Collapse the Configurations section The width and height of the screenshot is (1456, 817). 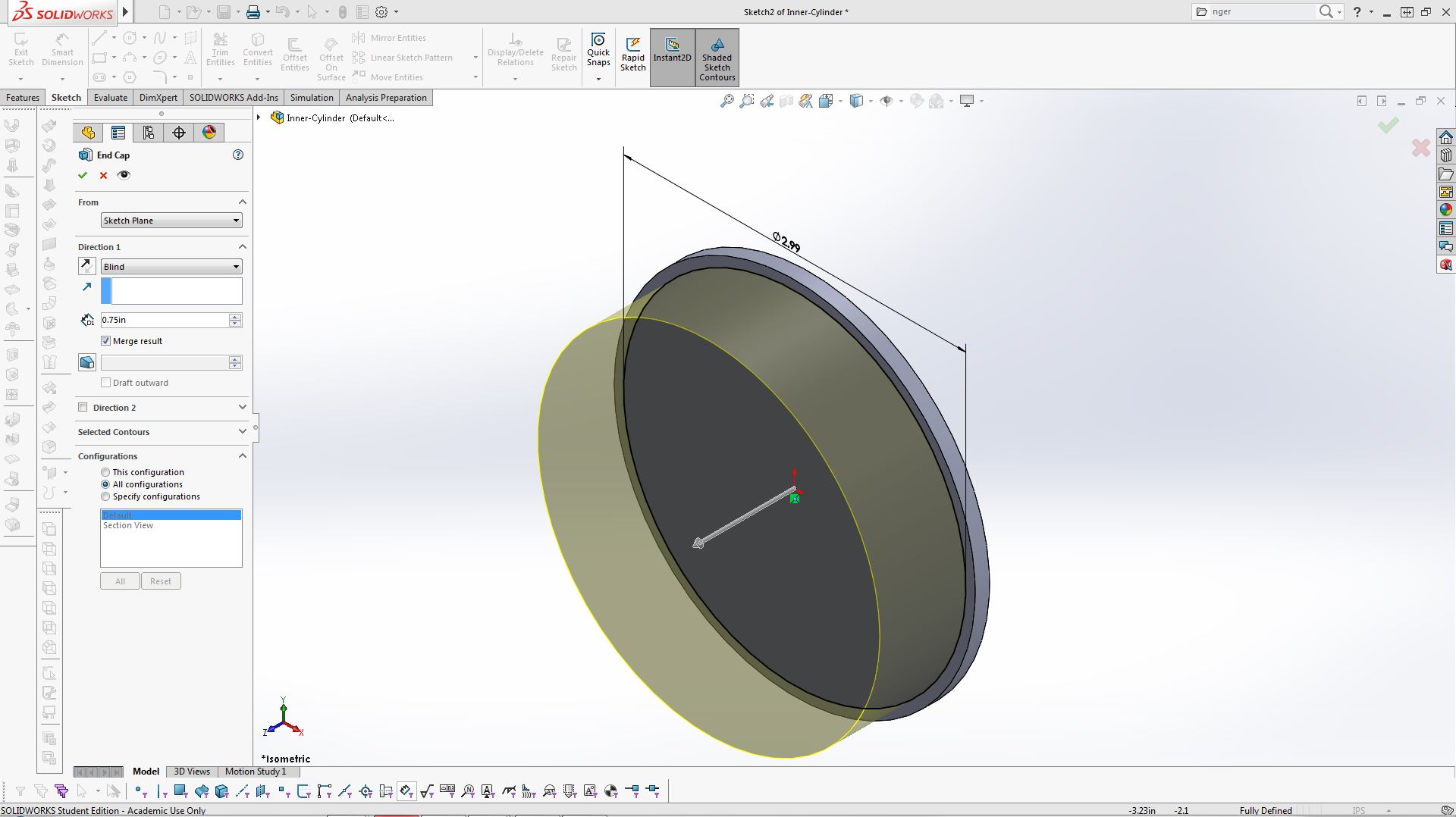pyautogui.click(x=243, y=455)
